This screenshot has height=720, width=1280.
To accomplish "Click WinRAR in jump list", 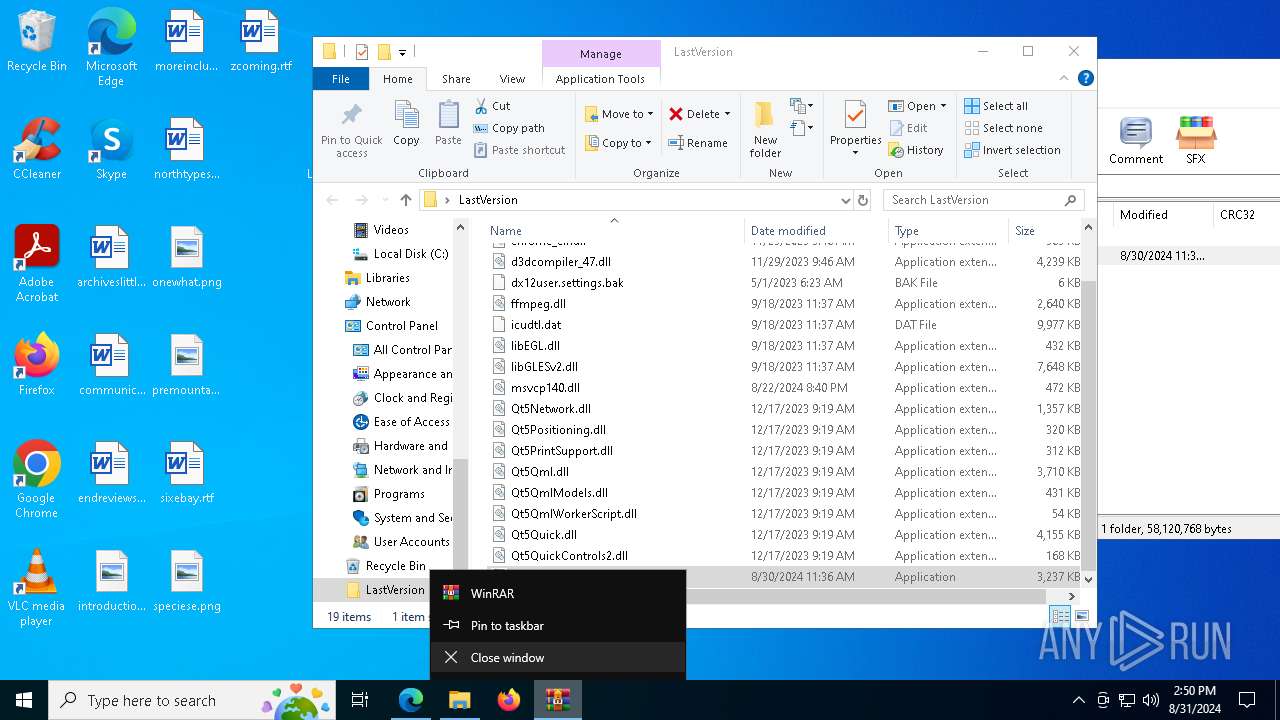I will tap(558, 593).
